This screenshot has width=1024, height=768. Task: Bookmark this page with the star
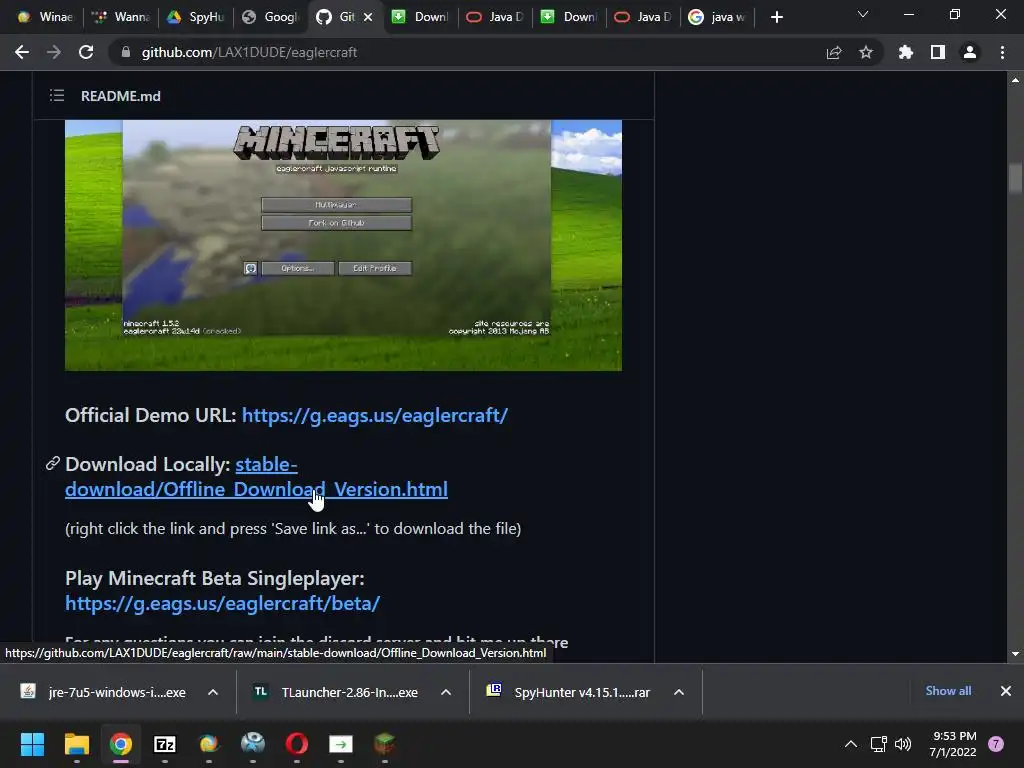[866, 52]
